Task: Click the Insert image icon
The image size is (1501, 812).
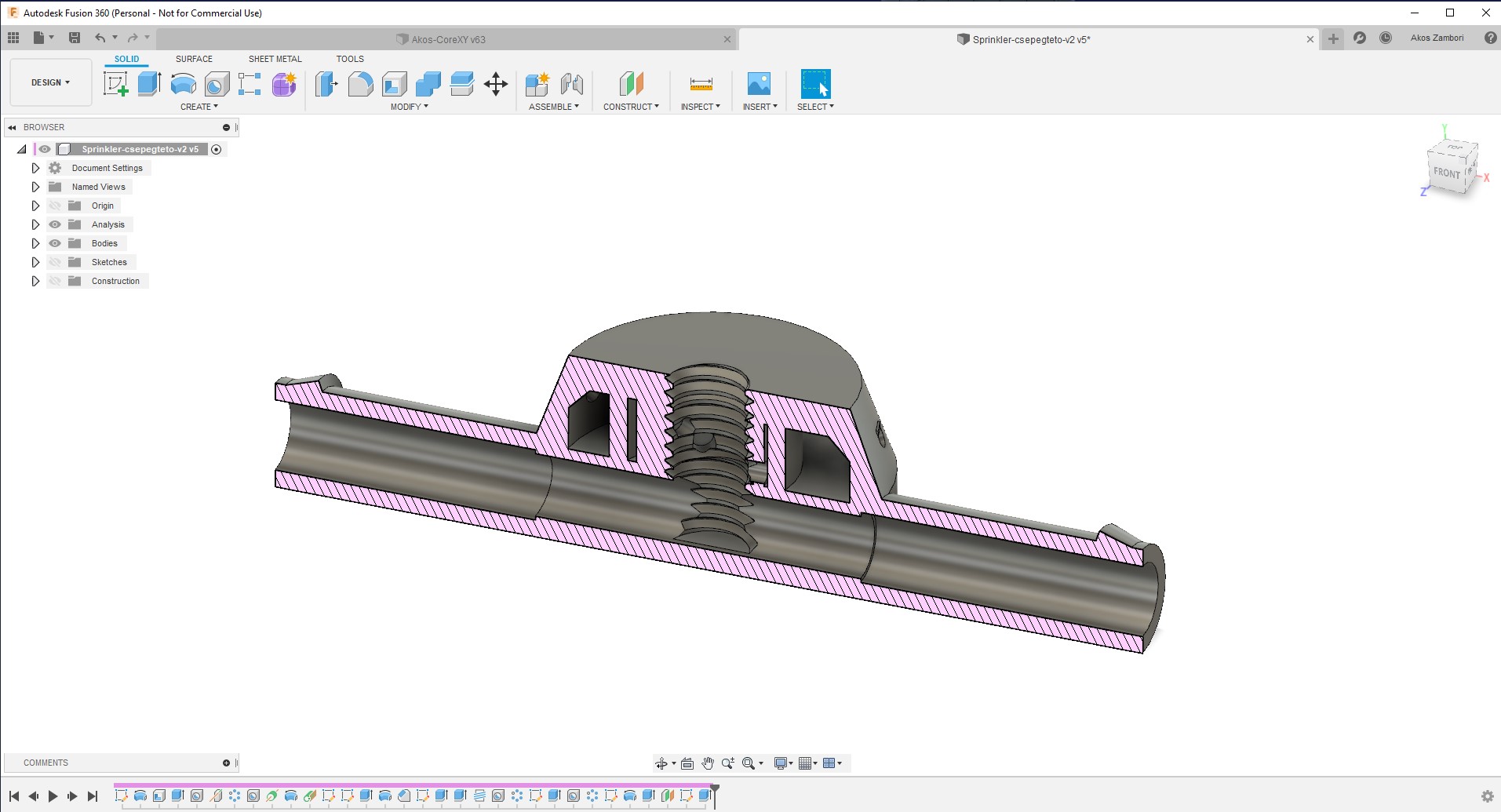Action: [x=759, y=84]
